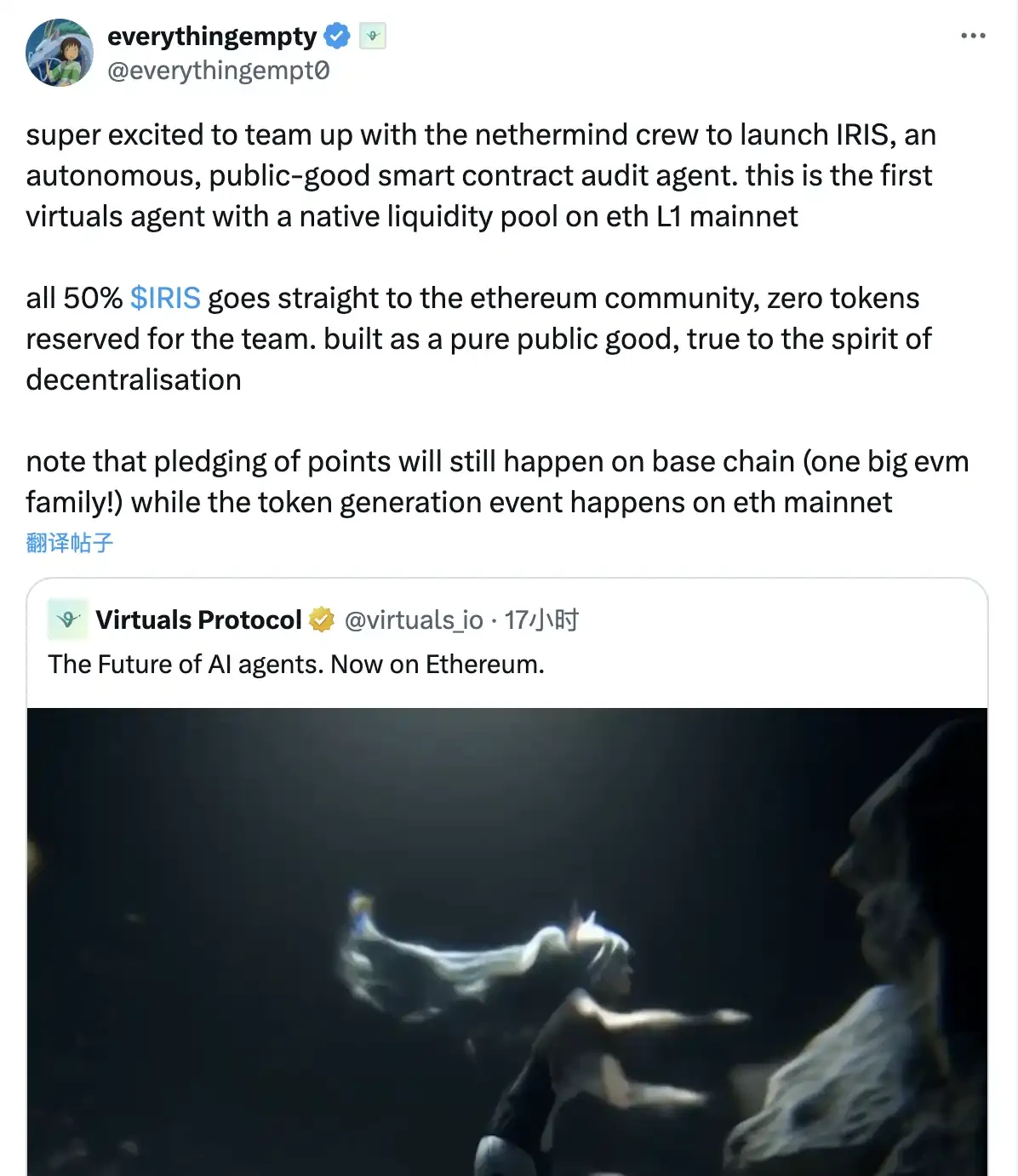This screenshot has width=1018, height=1176.
Task: Click the Virtuals Protocol display name
Action: click(200, 619)
